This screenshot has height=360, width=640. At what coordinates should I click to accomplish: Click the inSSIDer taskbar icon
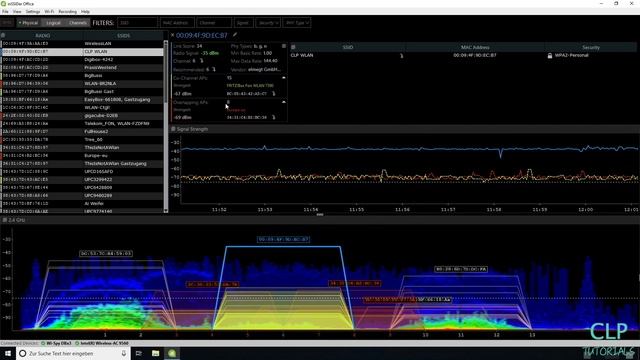coord(172,353)
